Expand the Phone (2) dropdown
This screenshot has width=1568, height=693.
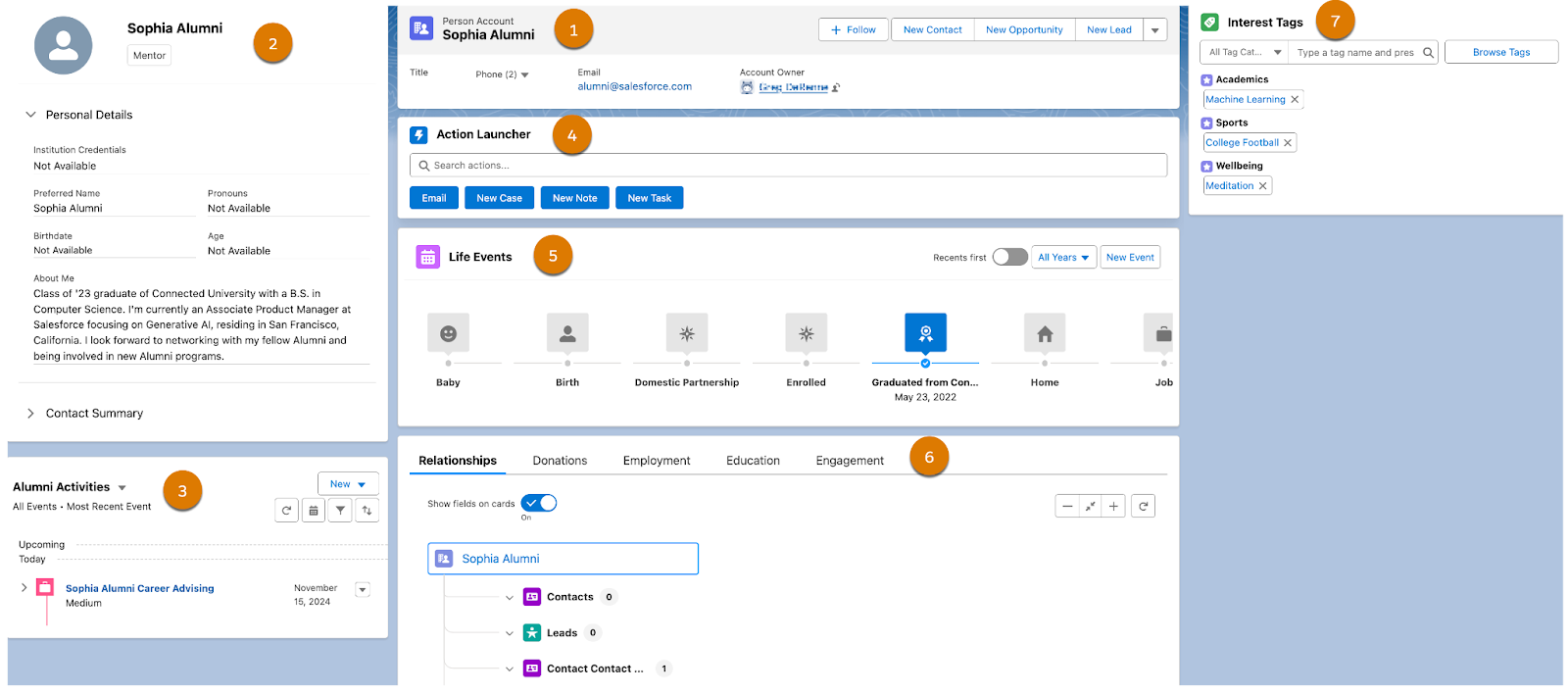coord(524,74)
